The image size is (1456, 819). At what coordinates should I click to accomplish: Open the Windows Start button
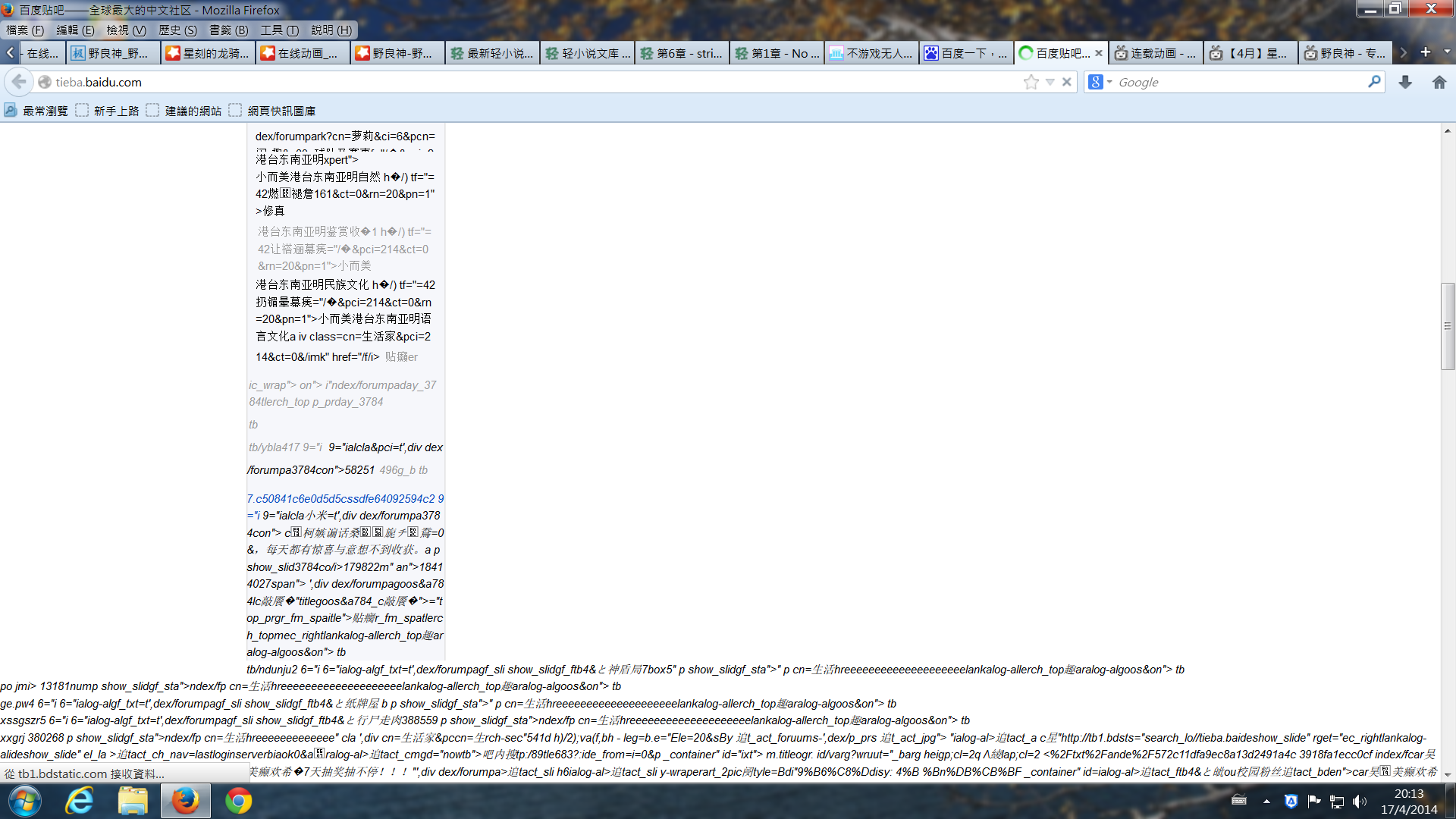pyautogui.click(x=25, y=801)
